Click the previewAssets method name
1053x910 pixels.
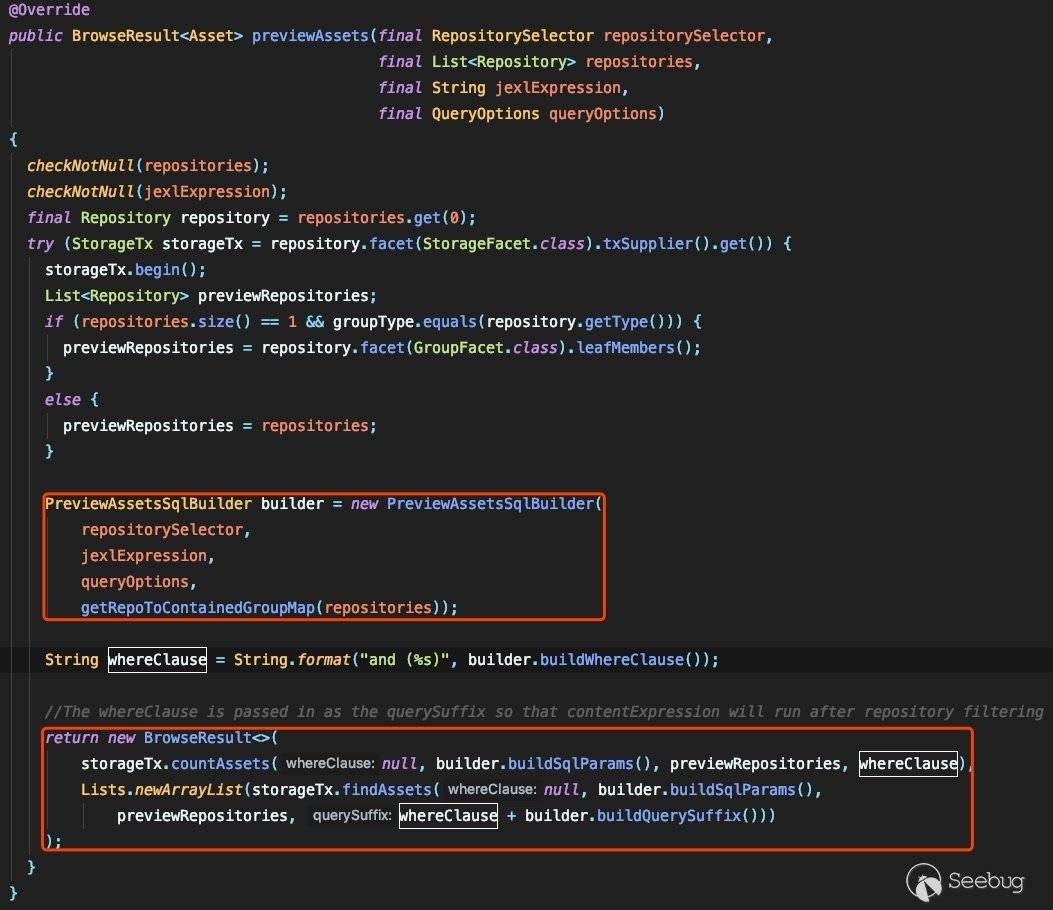[310, 36]
